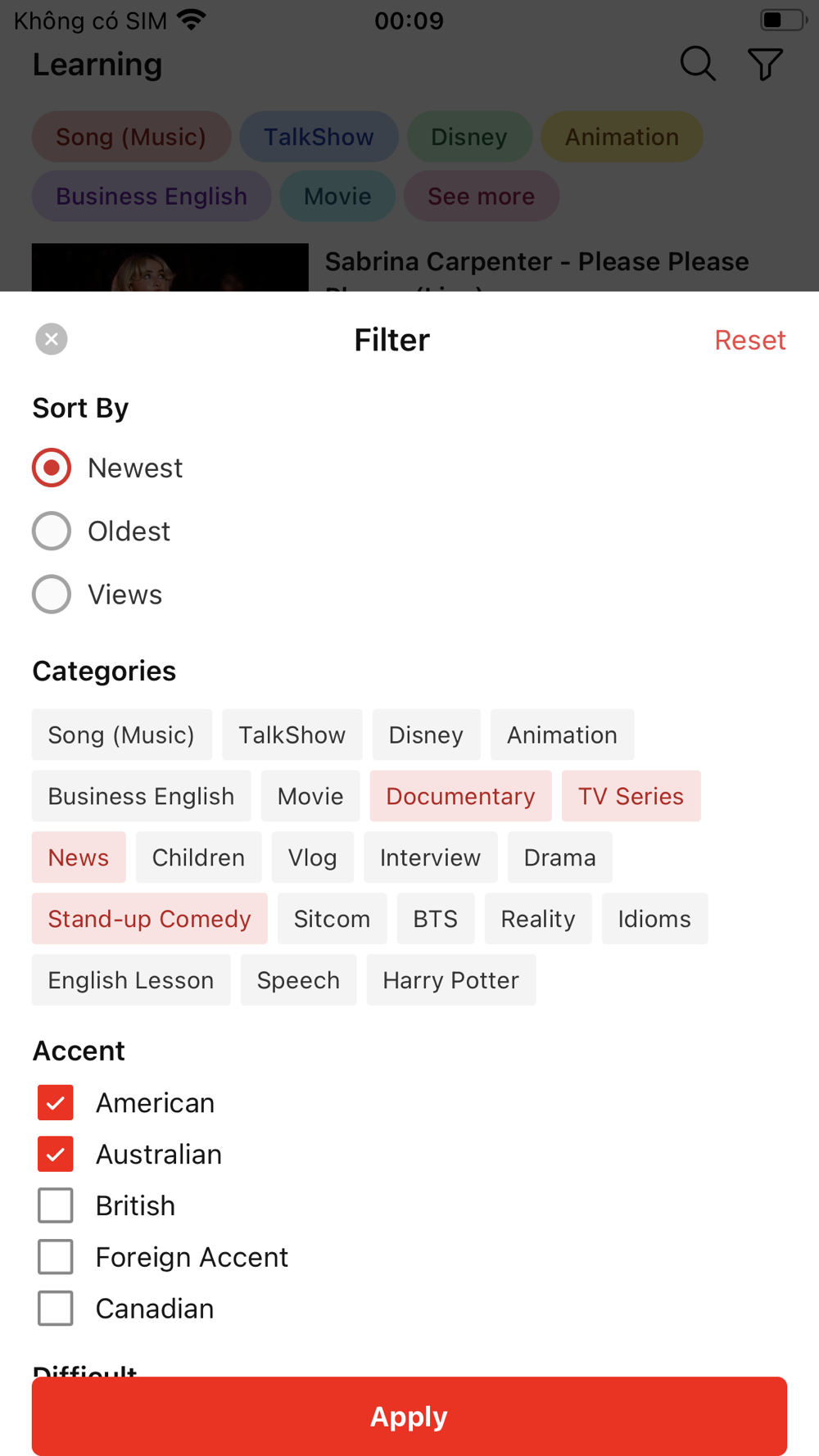This screenshot has width=819, height=1456.
Task: Reset all filter selections
Action: coord(749,340)
